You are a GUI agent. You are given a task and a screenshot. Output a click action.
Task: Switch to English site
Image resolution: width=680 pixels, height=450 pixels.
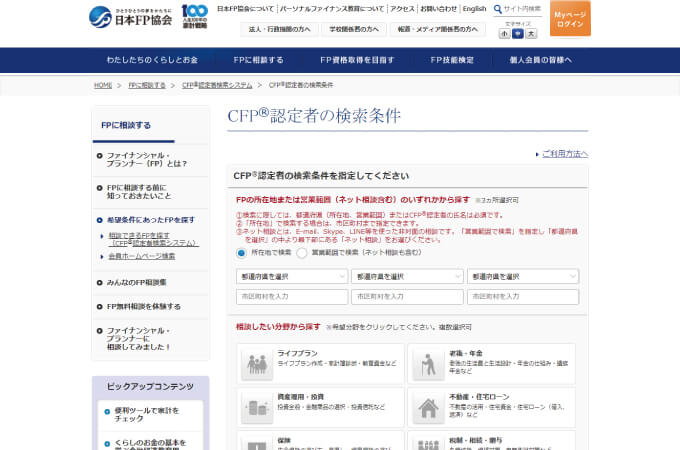[474, 9]
